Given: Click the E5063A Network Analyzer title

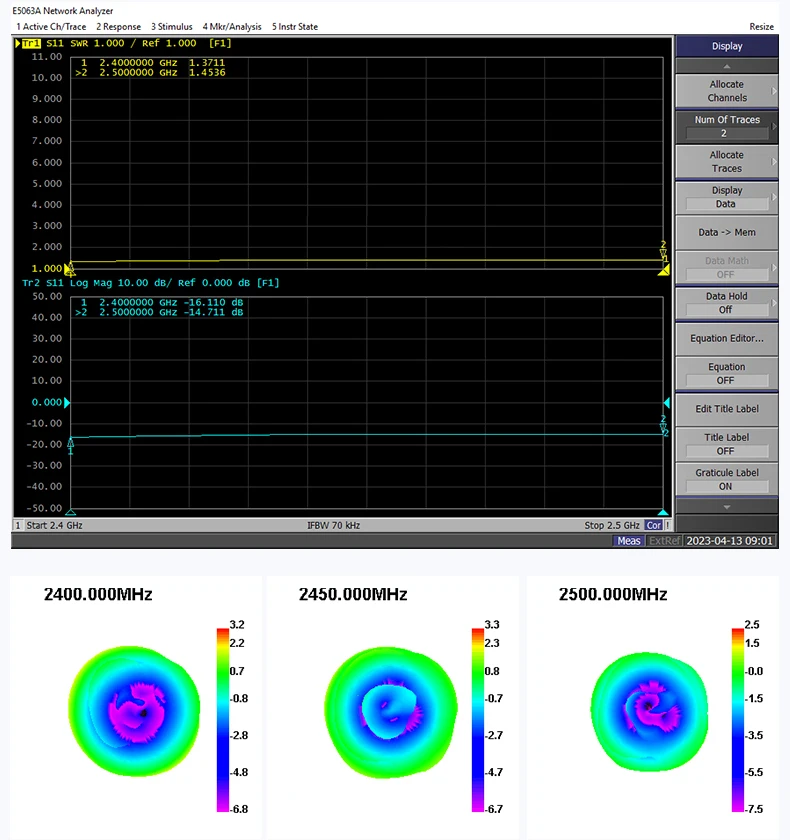Looking at the screenshot, I should 63,11.
